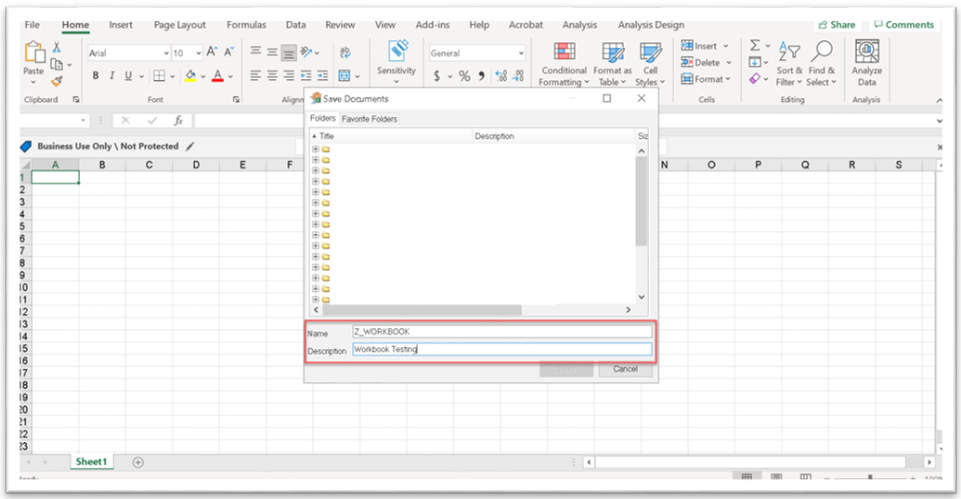Toggle Bold formatting
The height and width of the screenshot is (499, 961).
click(96, 76)
